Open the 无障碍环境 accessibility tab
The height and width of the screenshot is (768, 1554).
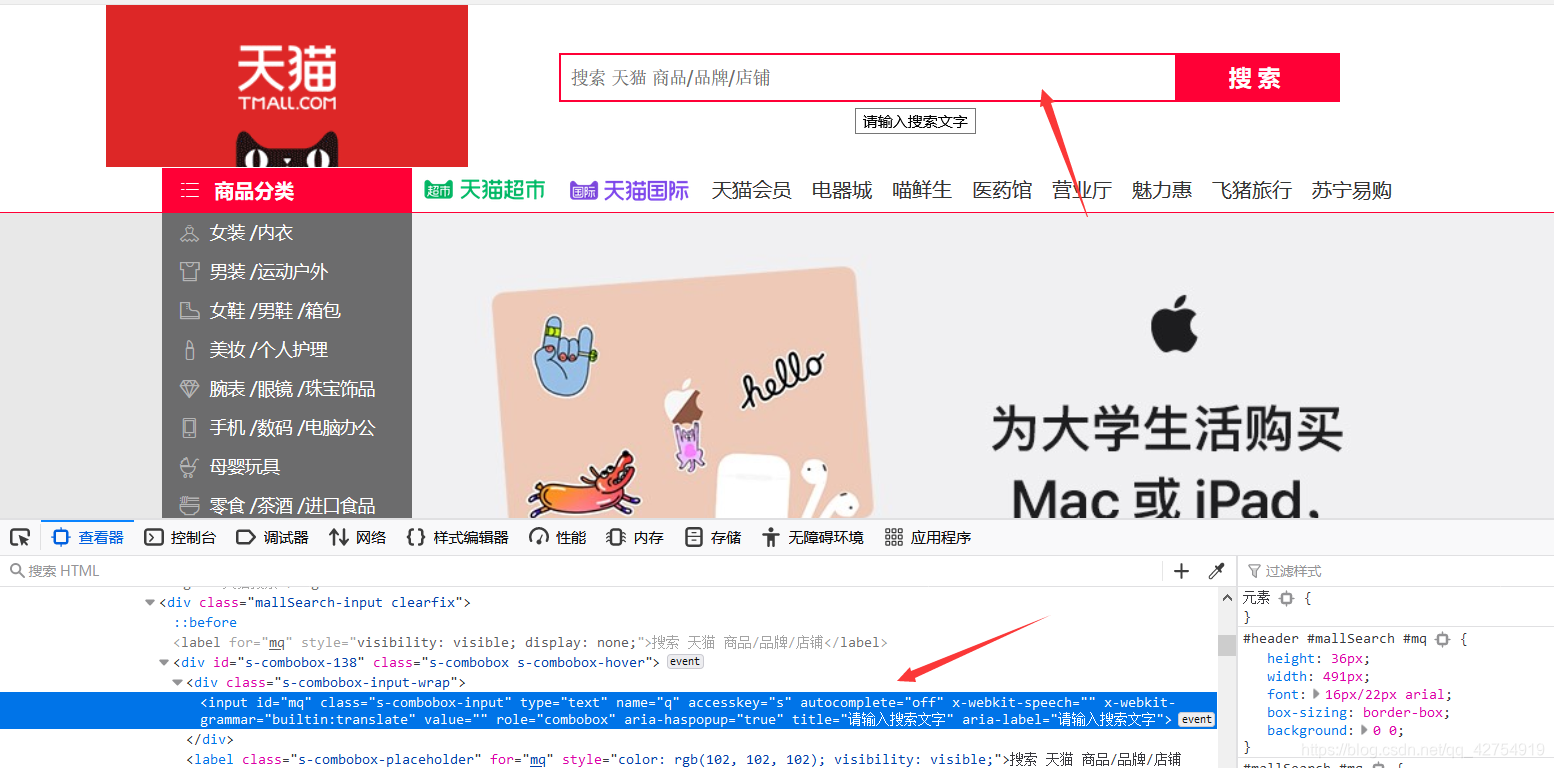(812, 538)
